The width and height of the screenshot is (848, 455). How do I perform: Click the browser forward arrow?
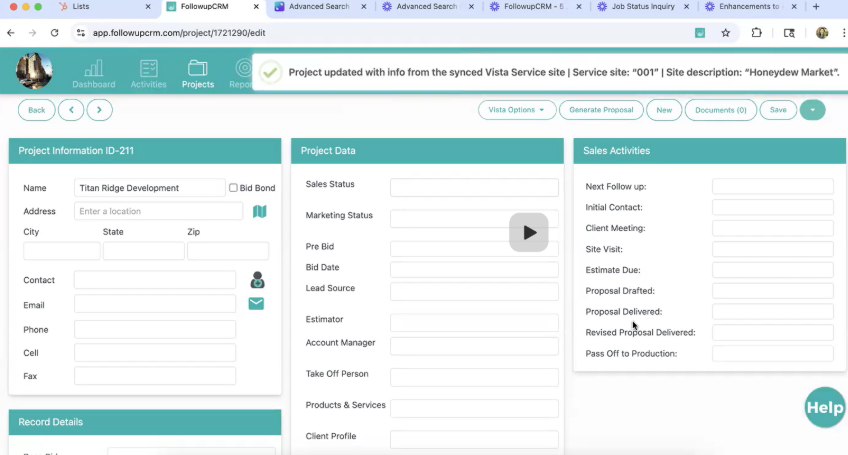[x=32, y=33]
